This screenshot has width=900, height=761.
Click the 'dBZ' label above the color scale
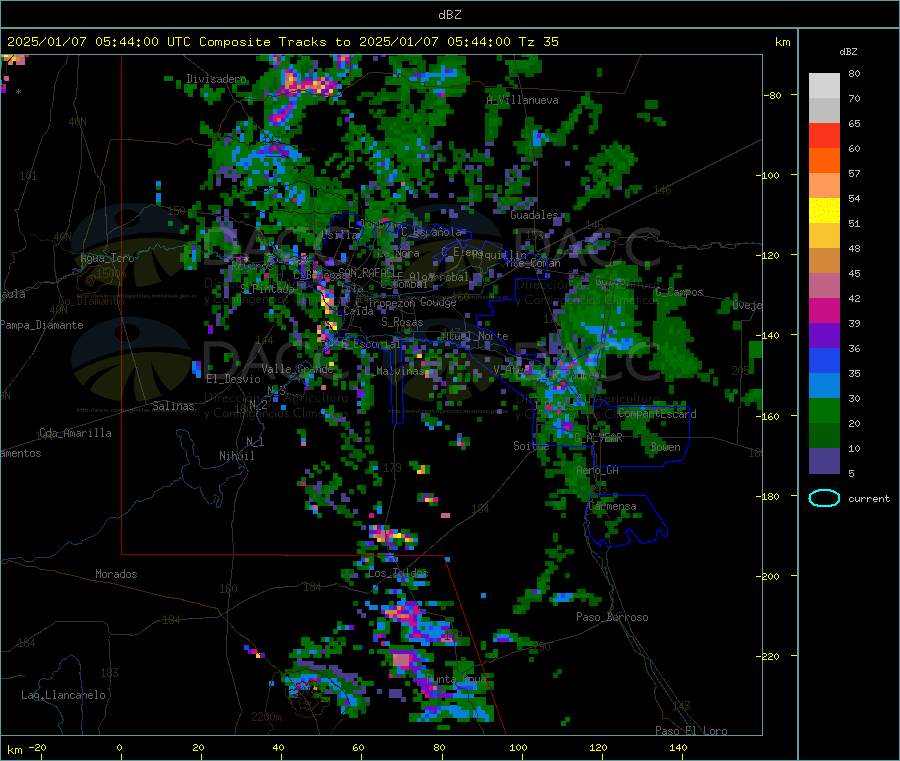coord(848,52)
